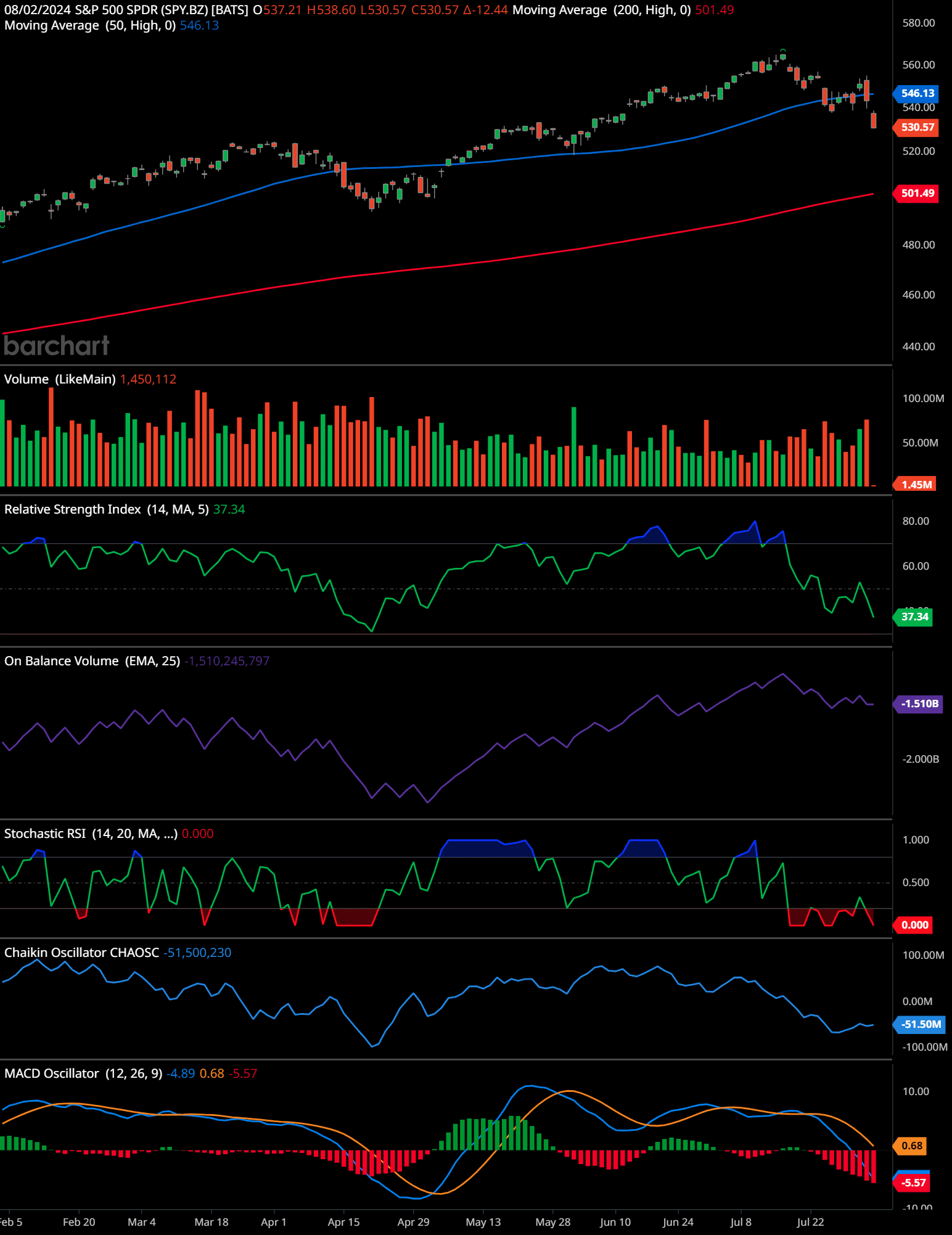
Task: Select the Relative Strength Index indicator title
Action: [107, 509]
